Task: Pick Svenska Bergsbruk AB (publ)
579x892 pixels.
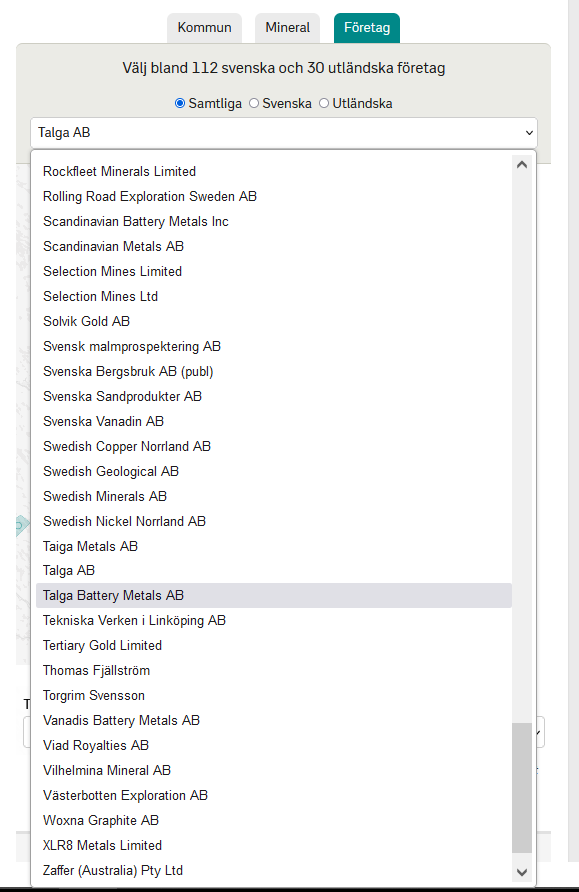Action: click(274, 371)
